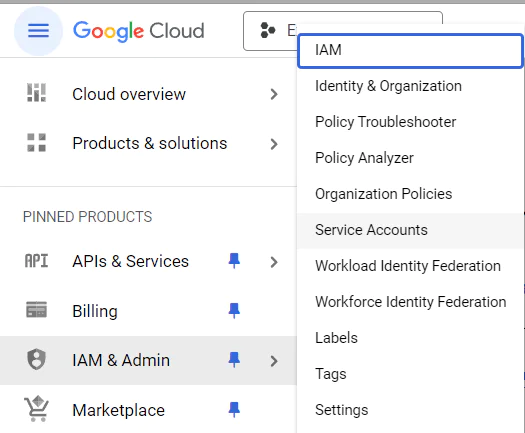Expand IAM & Admin submenu chevron

tap(274, 361)
